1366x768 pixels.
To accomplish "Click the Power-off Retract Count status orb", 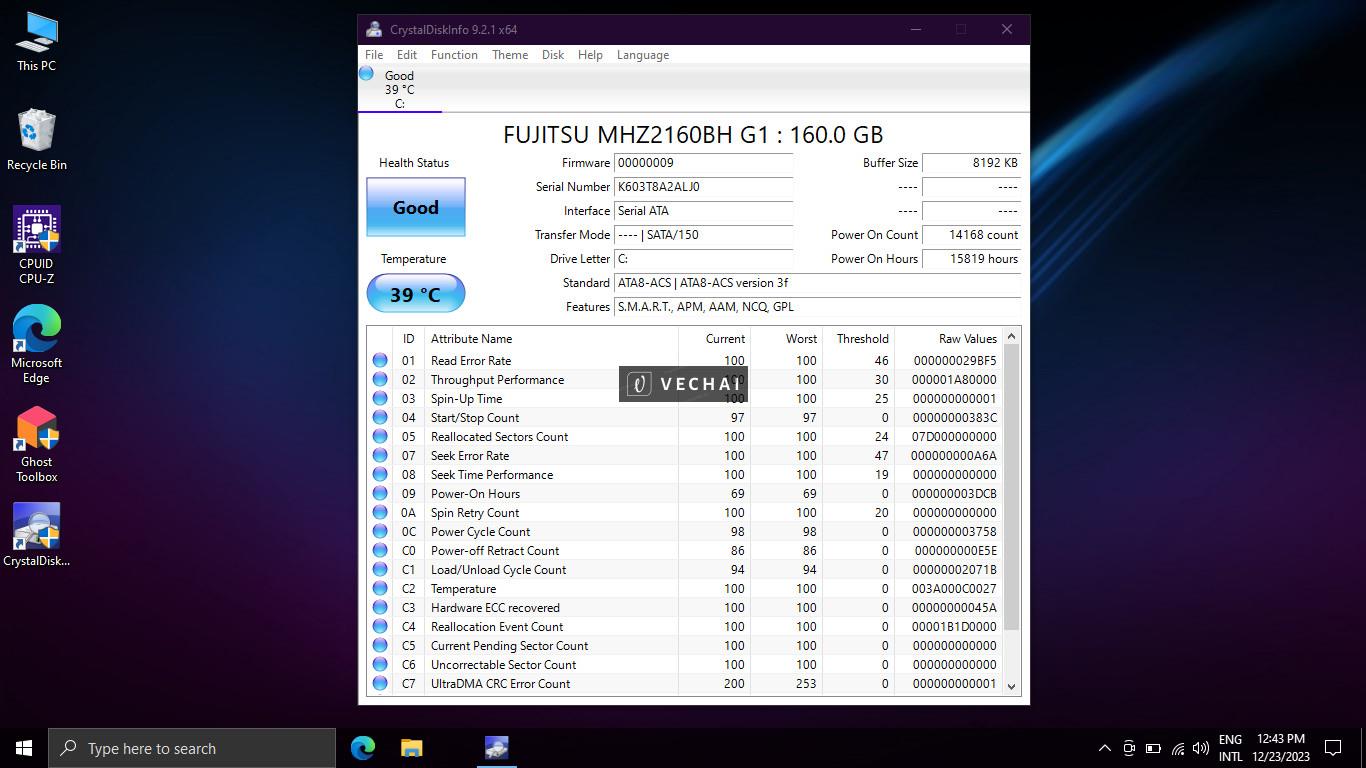I will pyautogui.click(x=380, y=551).
